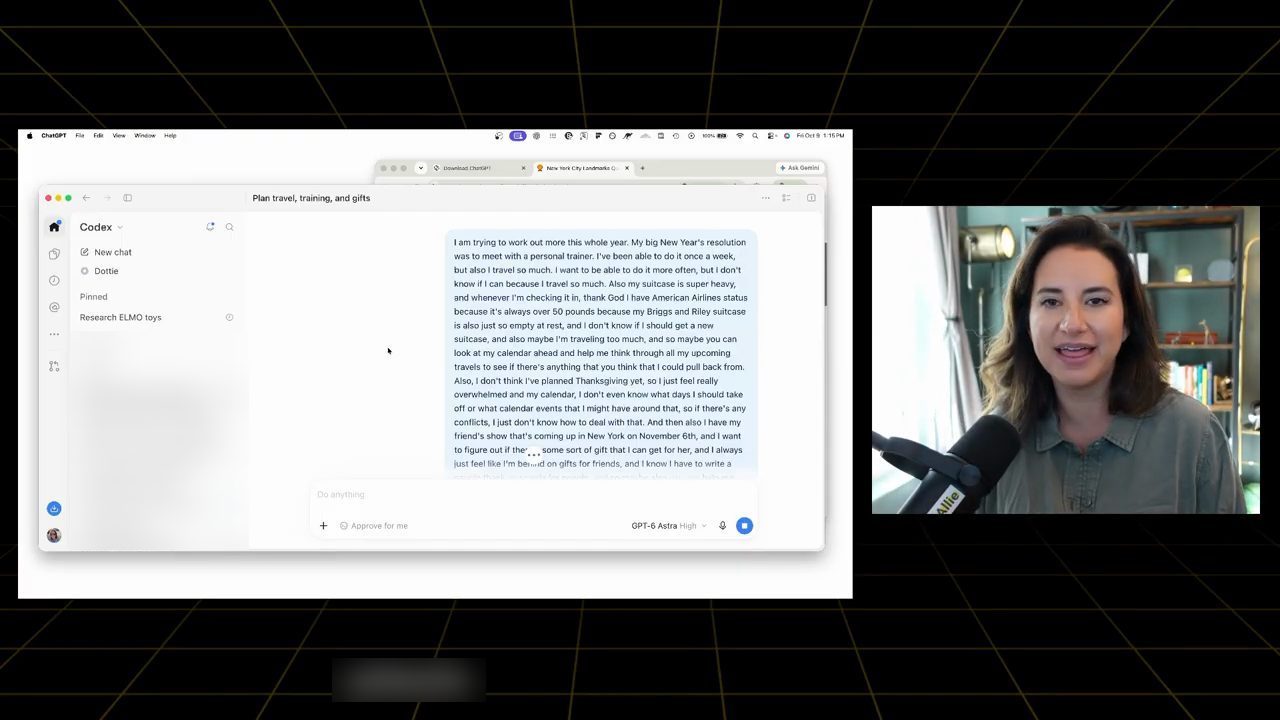Open the user profile avatar
This screenshot has height=720, width=1280.
[54, 535]
